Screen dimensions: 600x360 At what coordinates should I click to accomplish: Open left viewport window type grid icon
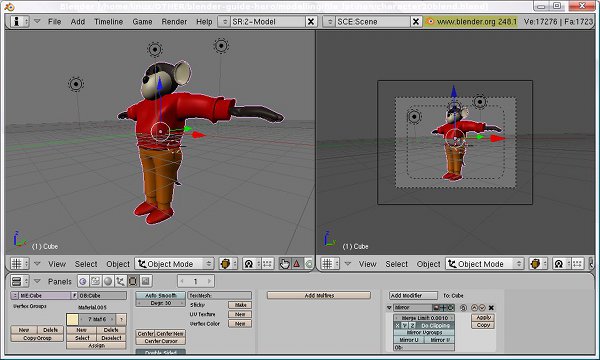tap(20, 264)
